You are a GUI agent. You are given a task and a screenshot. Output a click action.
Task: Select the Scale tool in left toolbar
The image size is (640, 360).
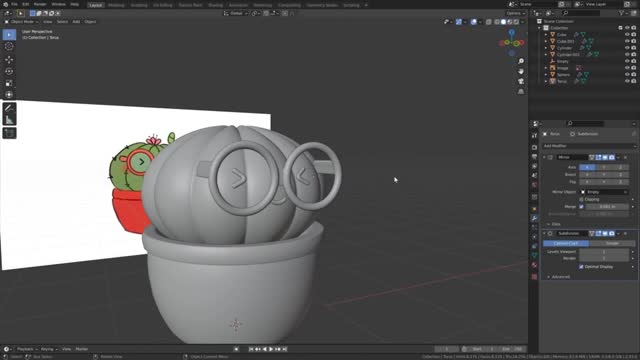pyautogui.click(x=9, y=83)
